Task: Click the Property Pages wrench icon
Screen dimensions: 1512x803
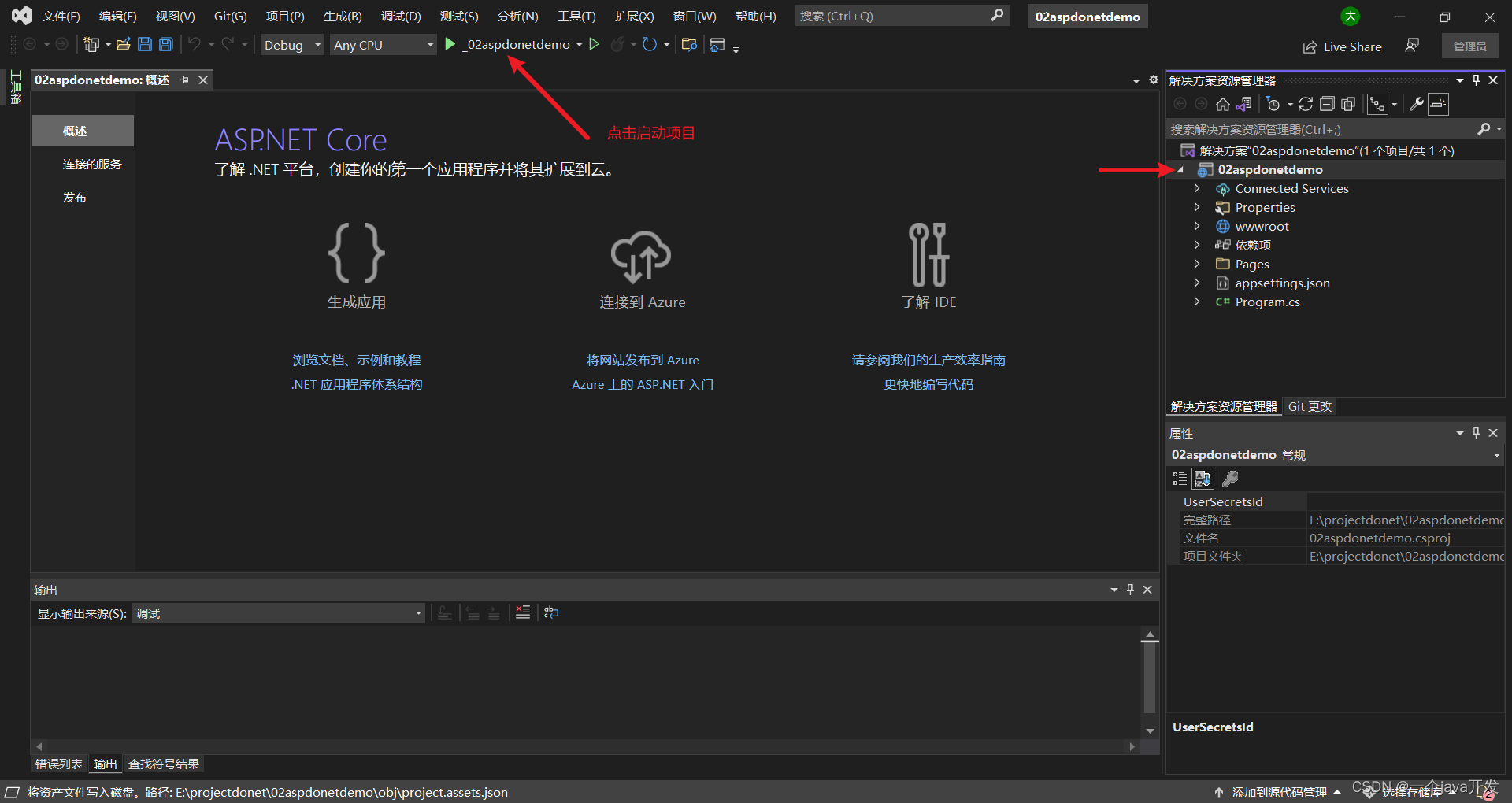Action: pyautogui.click(x=1230, y=479)
